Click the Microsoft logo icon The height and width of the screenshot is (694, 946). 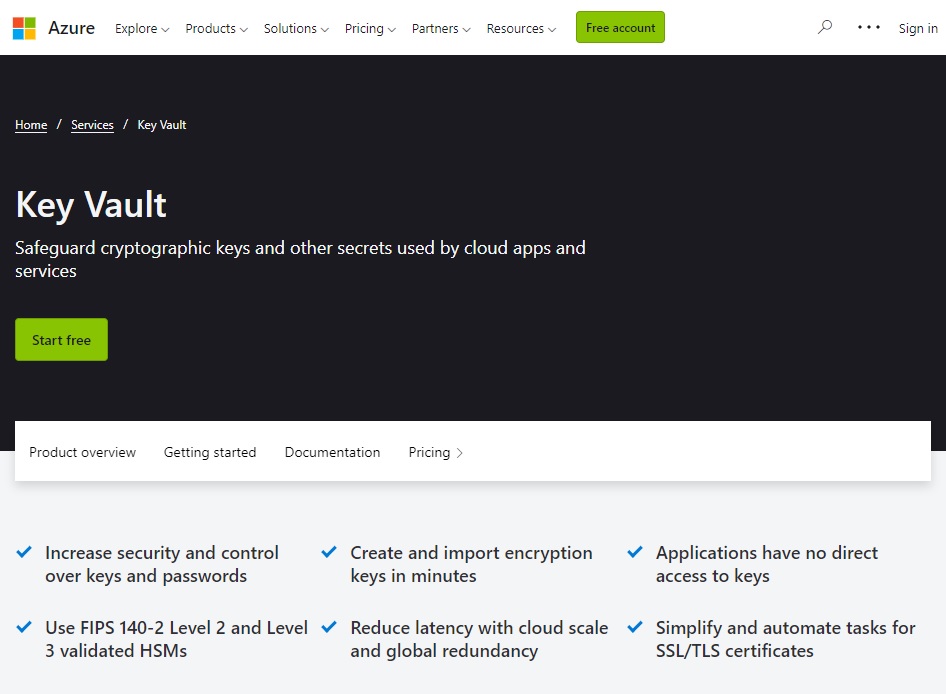[24, 28]
